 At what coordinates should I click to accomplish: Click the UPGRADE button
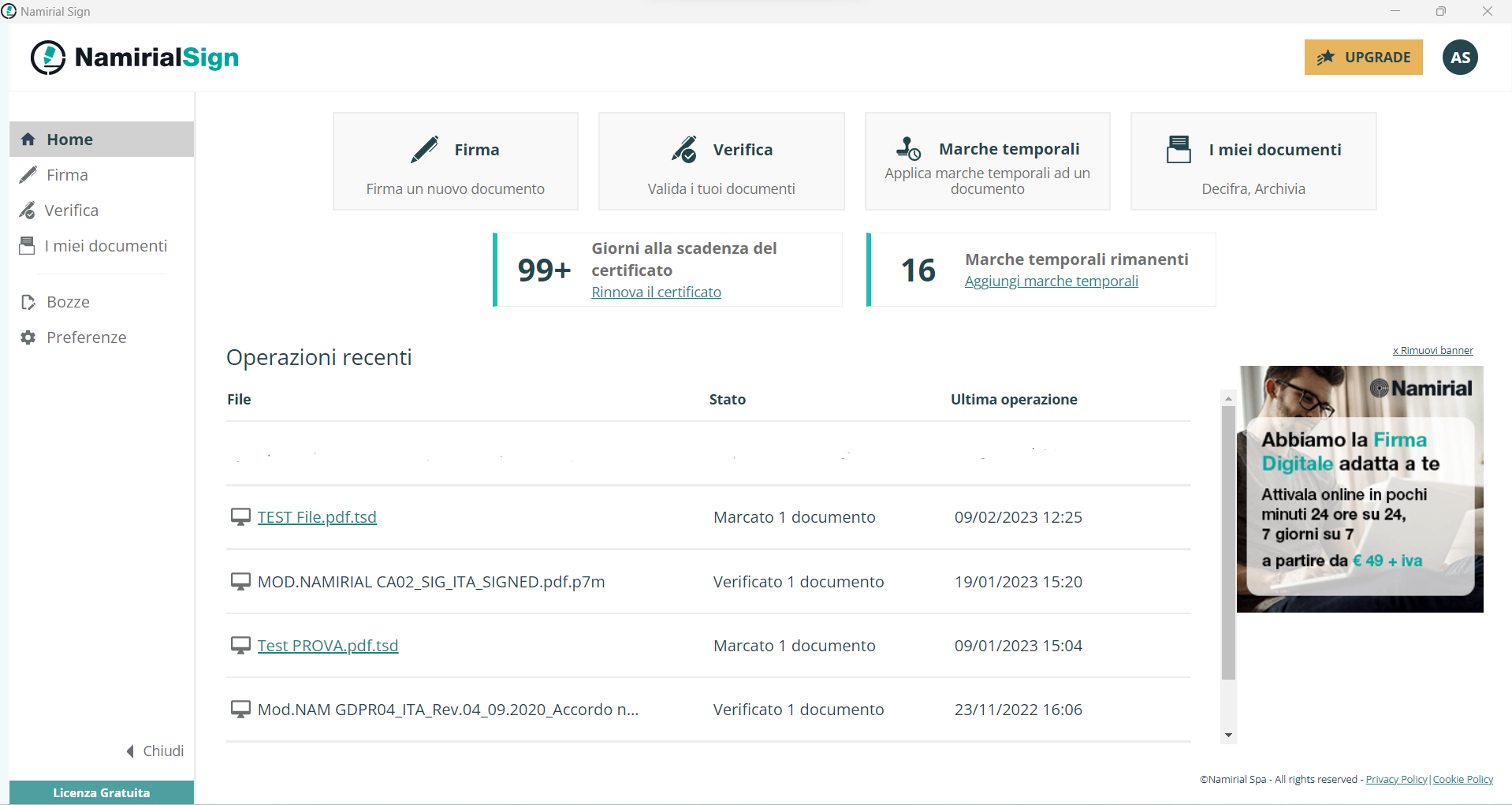(x=1363, y=57)
